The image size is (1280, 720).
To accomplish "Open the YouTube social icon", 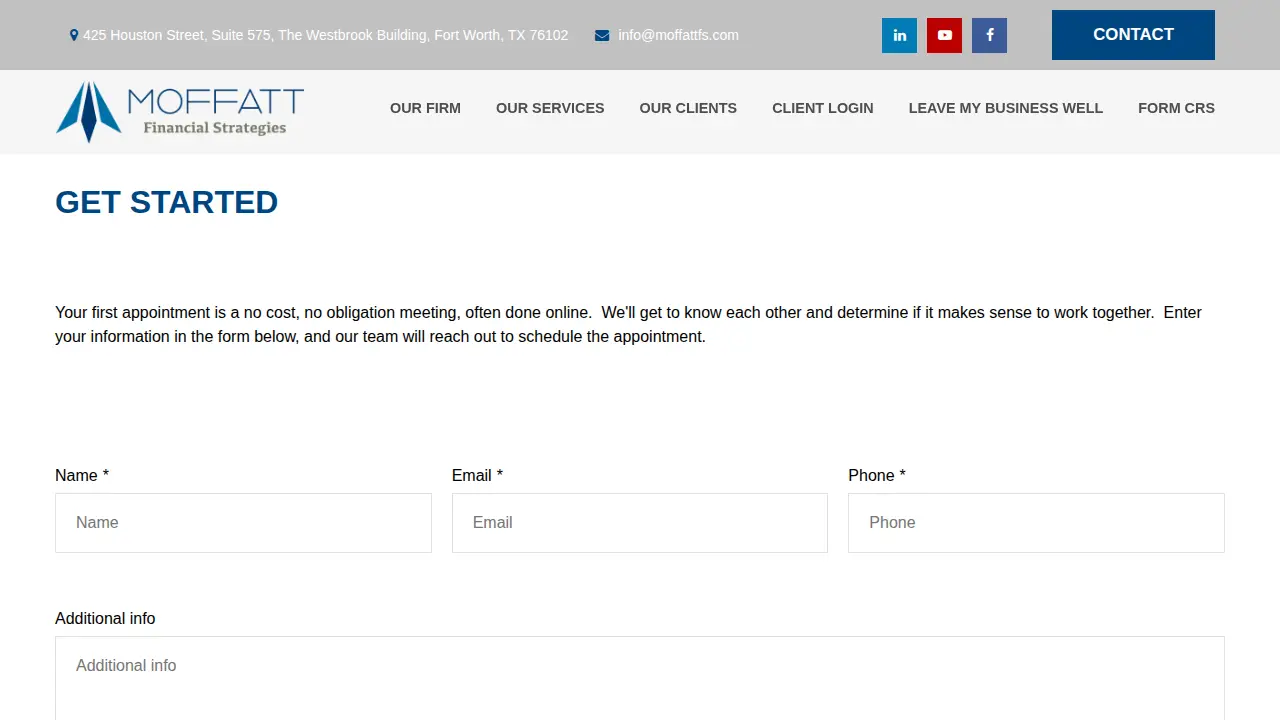I will pos(944,35).
